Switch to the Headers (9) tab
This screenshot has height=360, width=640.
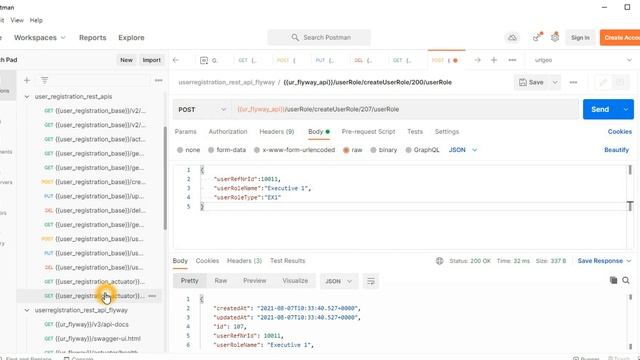point(277,132)
